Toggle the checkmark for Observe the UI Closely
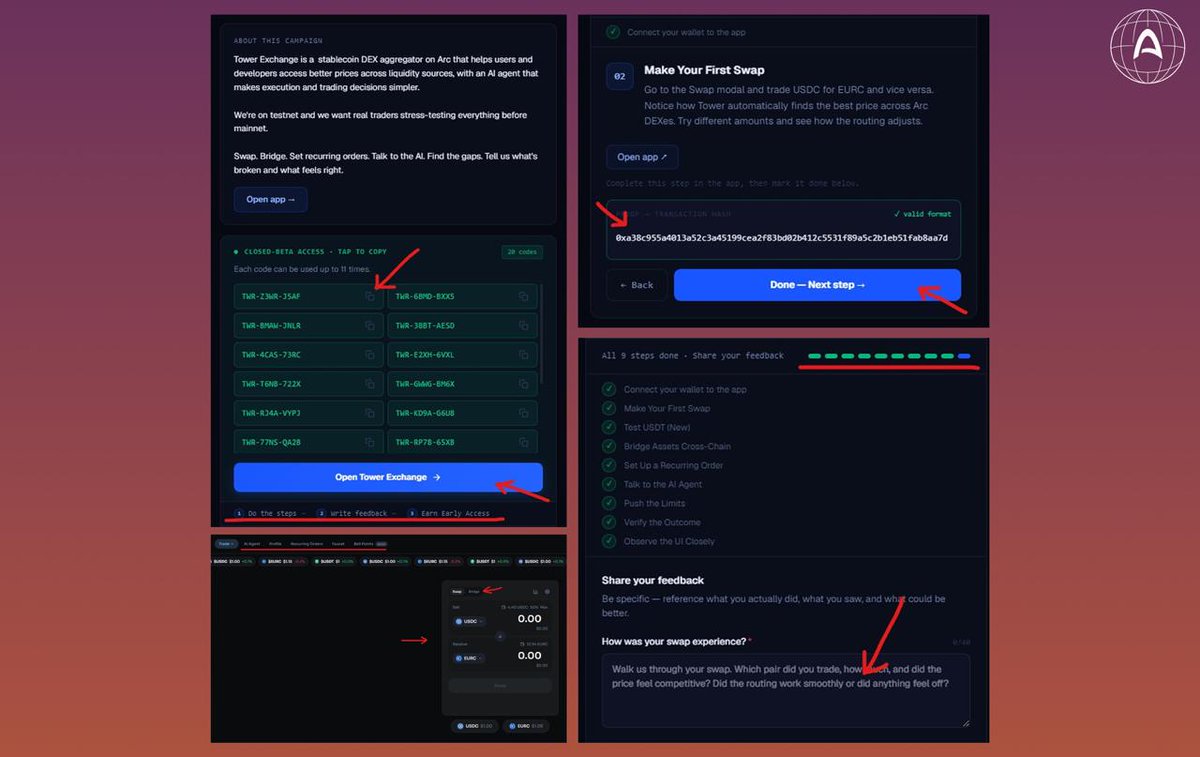The width and height of the screenshot is (1200, 757). (x=609, y=541)
